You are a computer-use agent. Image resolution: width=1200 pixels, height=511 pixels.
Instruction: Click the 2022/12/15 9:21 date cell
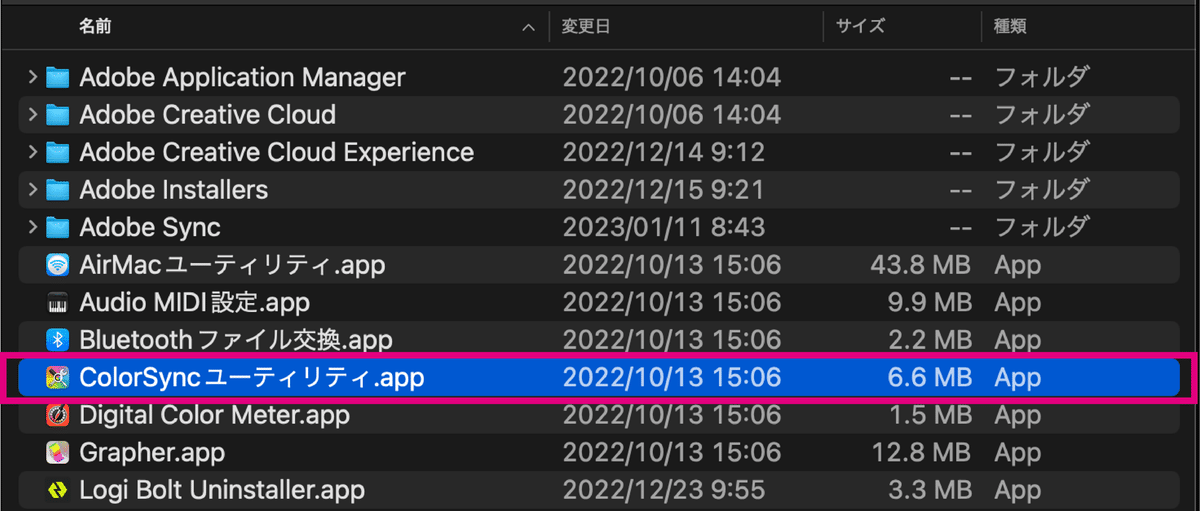(664, 190)
